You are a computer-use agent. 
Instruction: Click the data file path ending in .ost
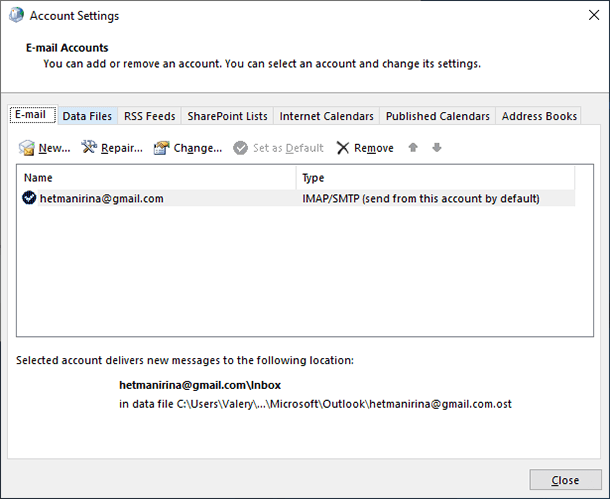coord(315,404)
